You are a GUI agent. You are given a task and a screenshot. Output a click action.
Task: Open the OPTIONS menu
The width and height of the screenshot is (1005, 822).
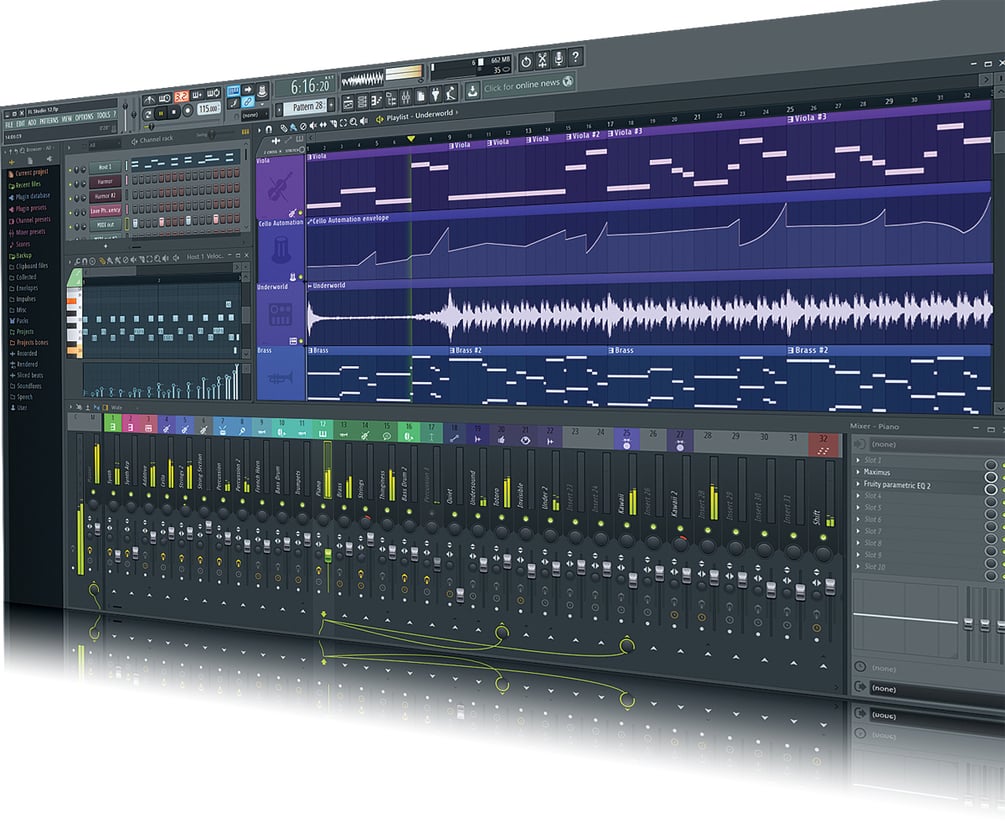point(84,117)
